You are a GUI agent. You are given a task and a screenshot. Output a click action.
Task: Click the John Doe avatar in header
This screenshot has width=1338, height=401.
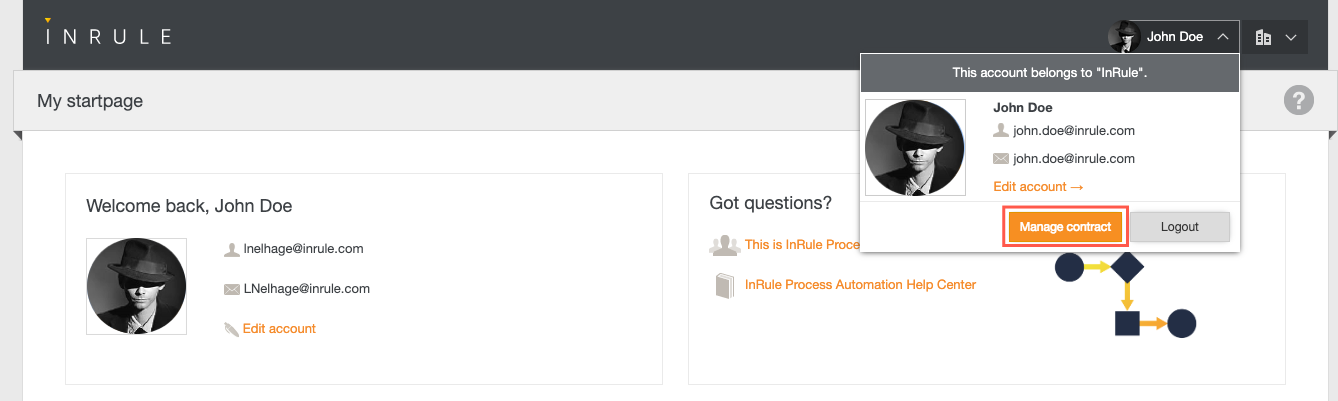[x=1124, y=37]
